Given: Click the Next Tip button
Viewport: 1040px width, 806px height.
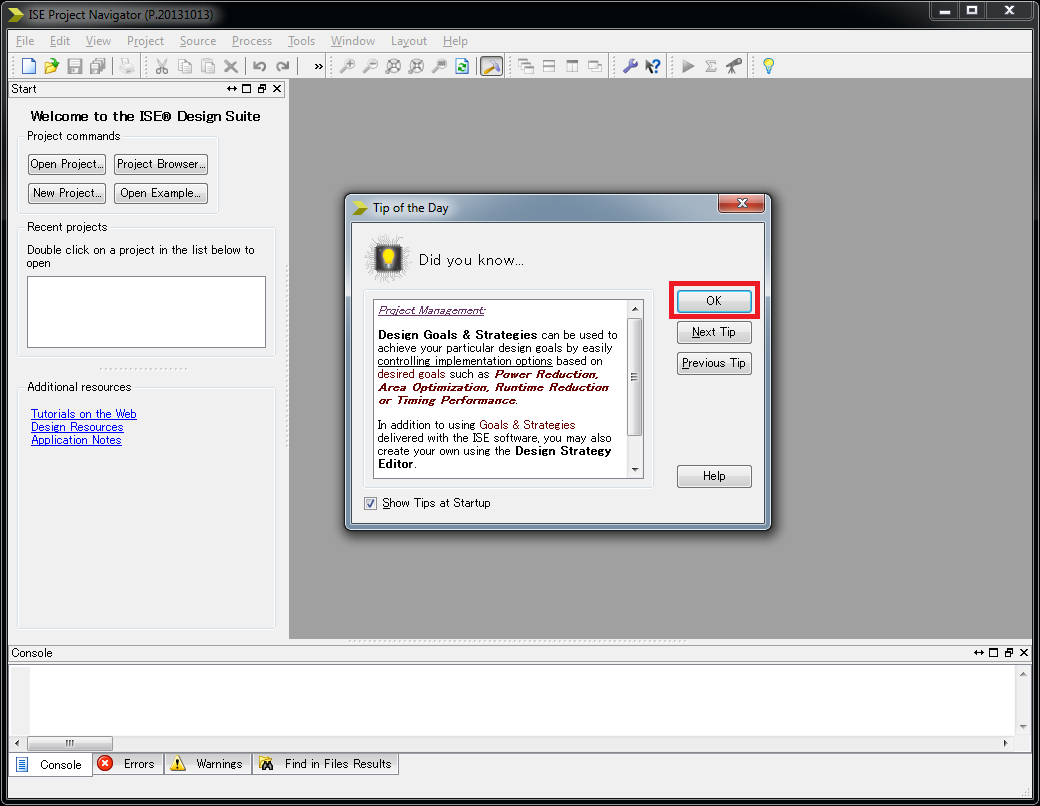Looking at the screenshot, I should (x=714, y=332).
